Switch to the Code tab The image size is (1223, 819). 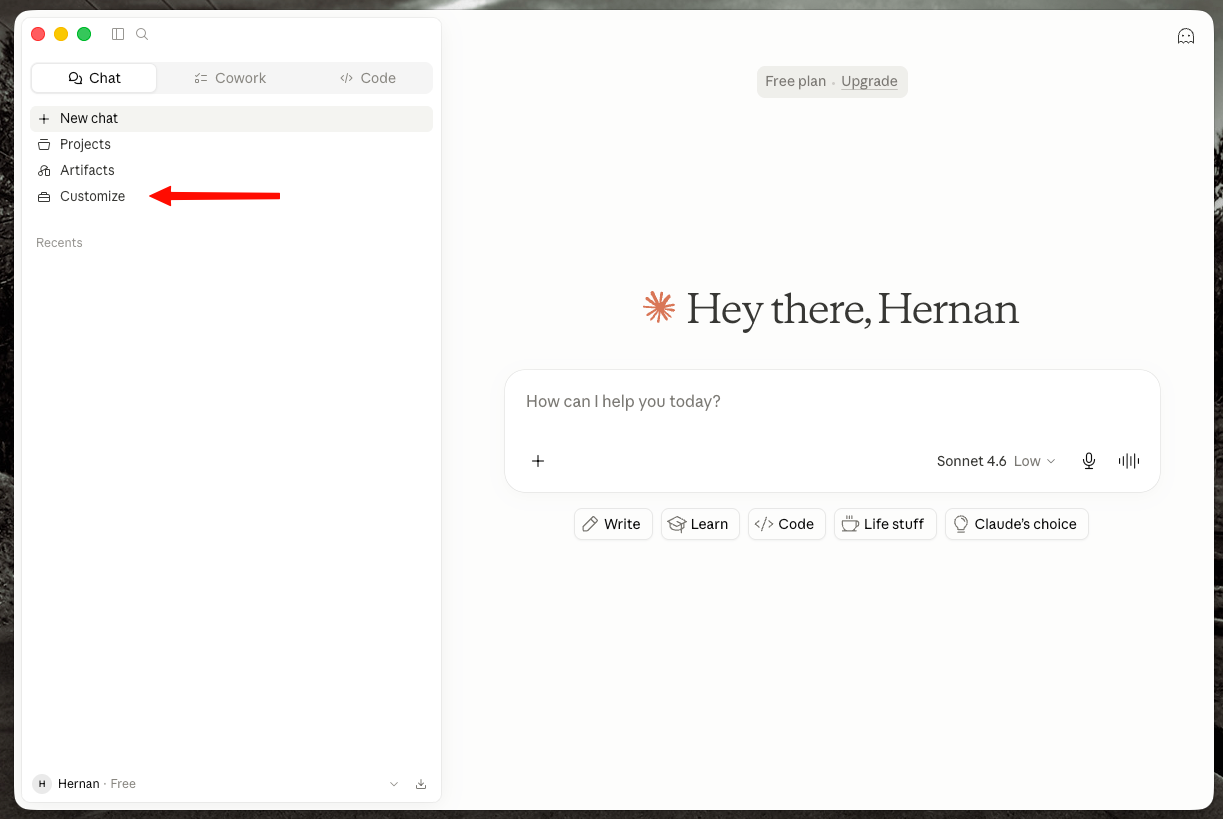pyautogui.click(x=368, y=78)
